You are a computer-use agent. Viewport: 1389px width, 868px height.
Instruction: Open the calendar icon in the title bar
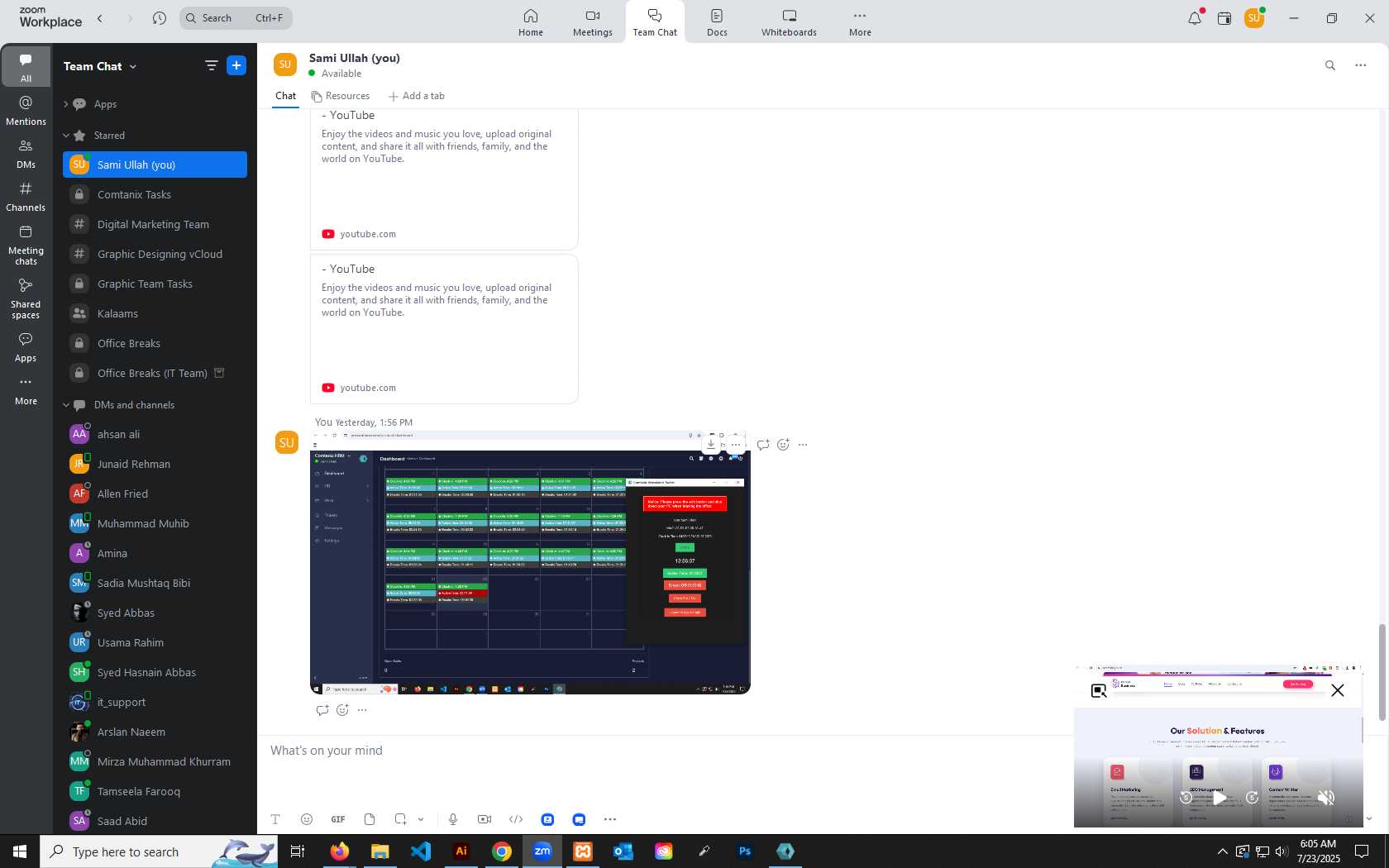tap(1224, 18)
